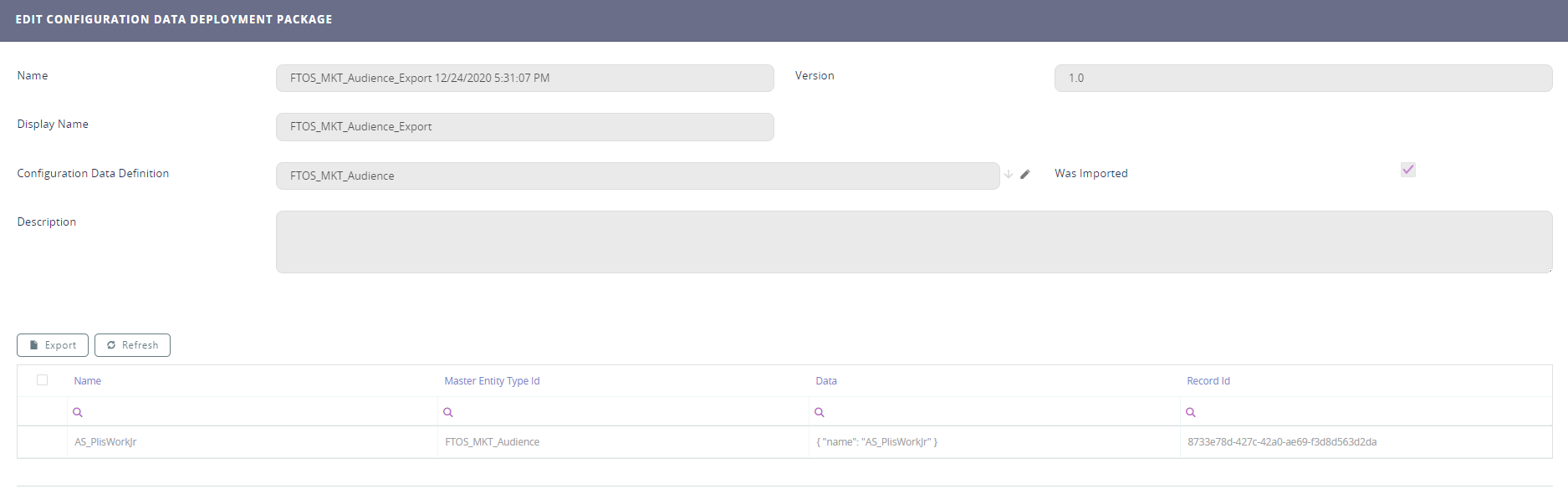This screenshot has width=1568, height=499.
Task: Click inside the Description text area
Action: [913, 242]
